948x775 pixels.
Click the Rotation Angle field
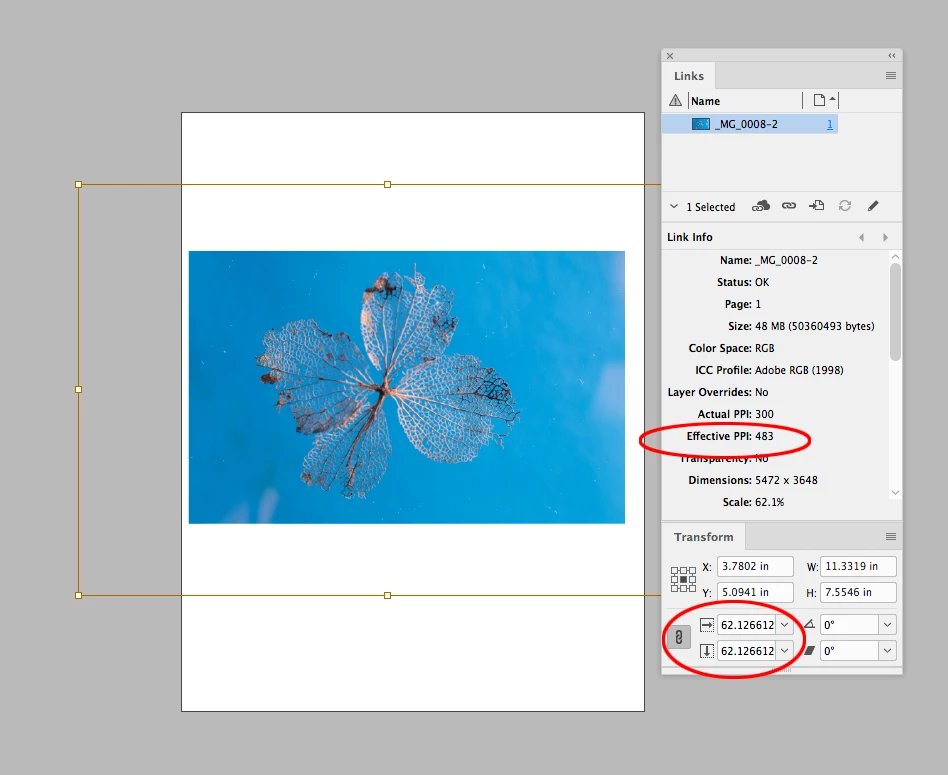(x=849, y=625)
